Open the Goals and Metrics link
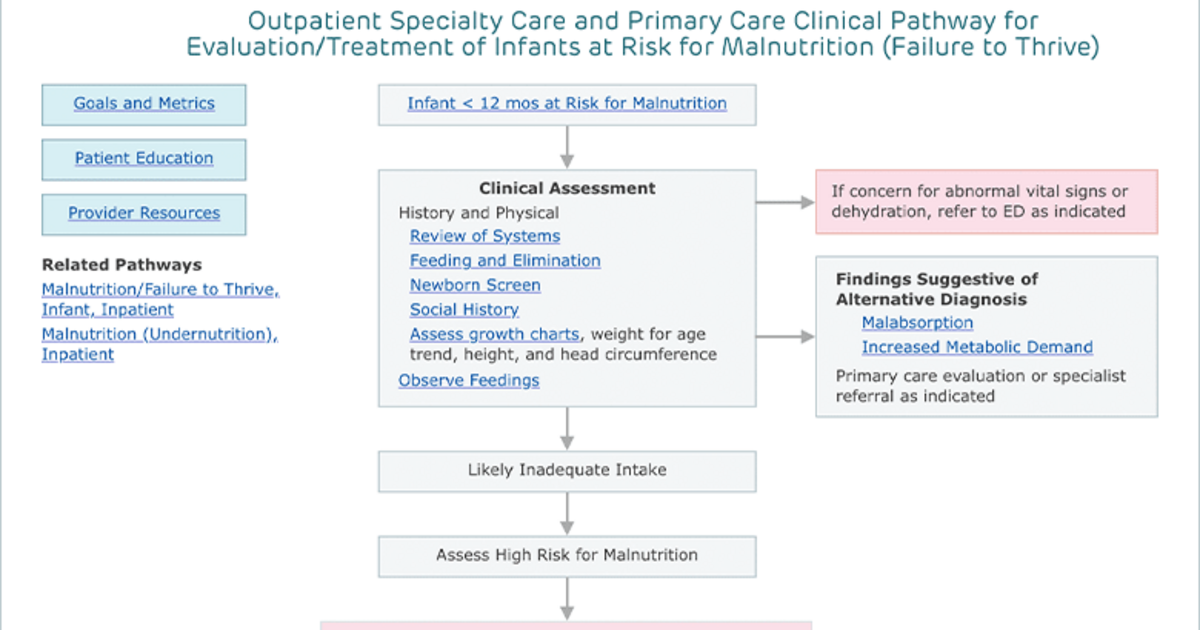 144,104
